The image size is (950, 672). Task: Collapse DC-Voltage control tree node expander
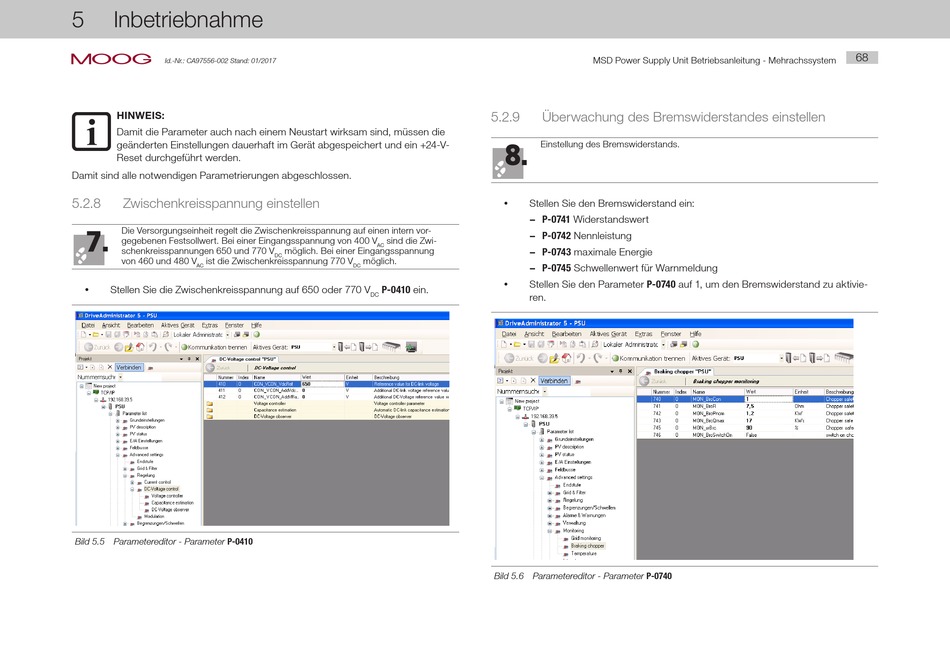point(132,489)
